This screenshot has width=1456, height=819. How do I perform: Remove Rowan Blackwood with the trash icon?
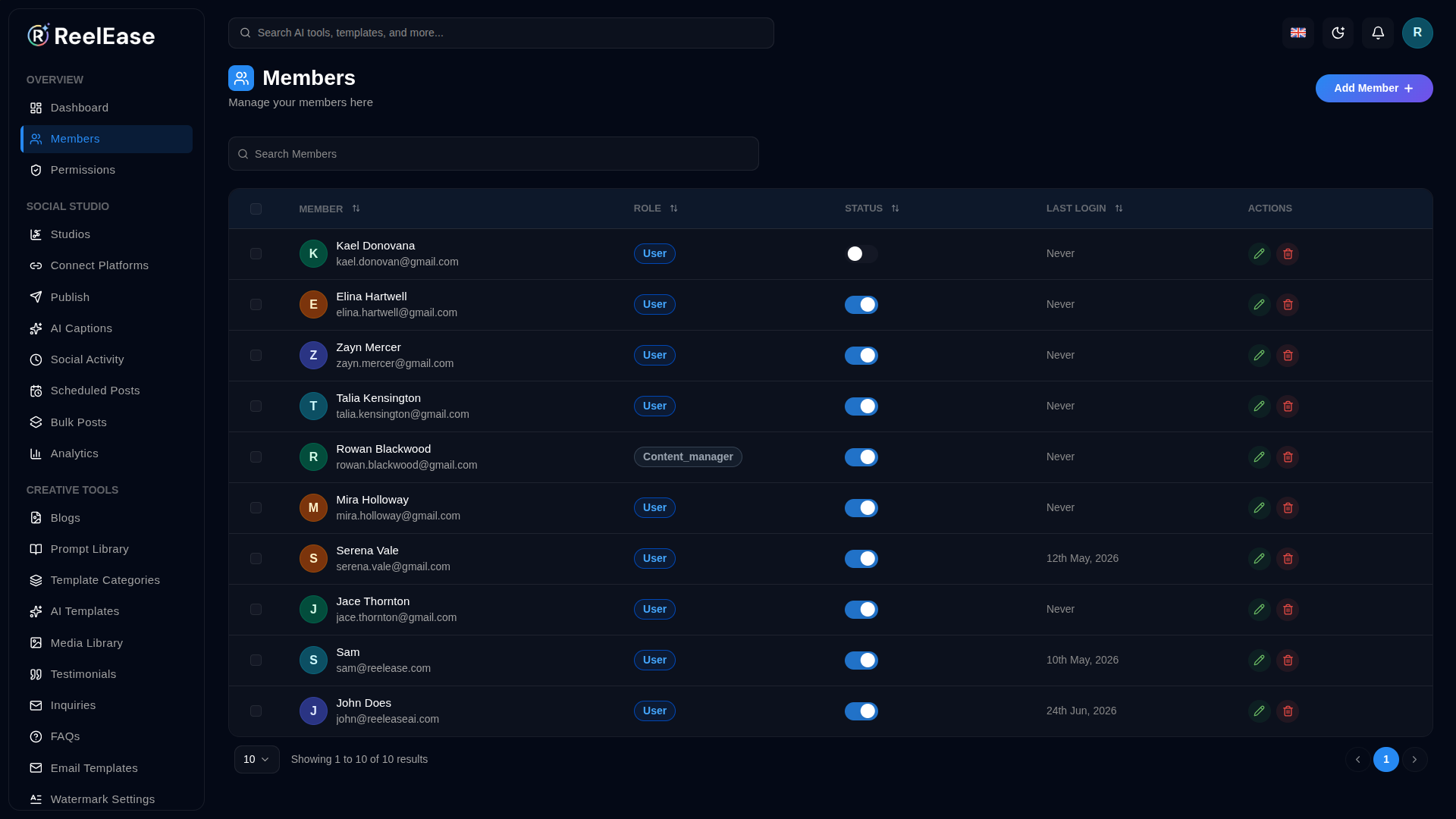[x=1288, y=457]
